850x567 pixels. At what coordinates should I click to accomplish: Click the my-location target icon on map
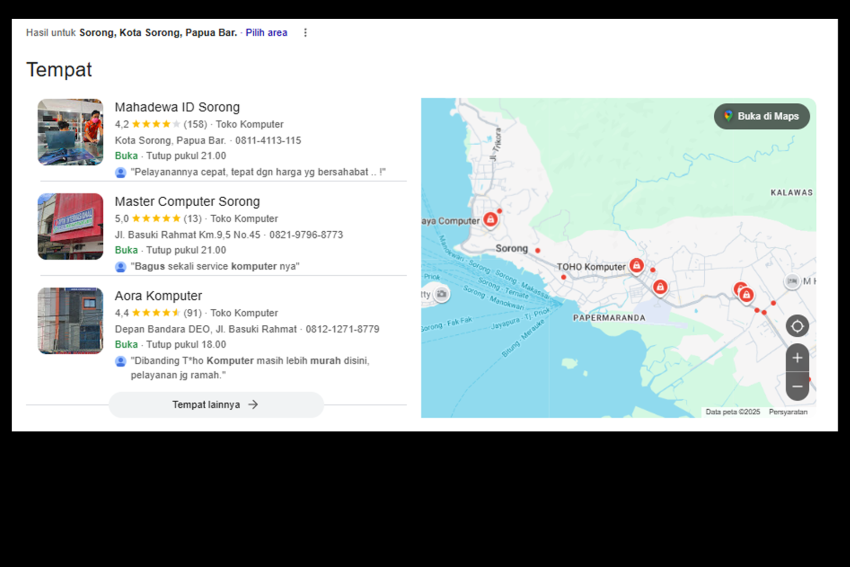[797, 326]
